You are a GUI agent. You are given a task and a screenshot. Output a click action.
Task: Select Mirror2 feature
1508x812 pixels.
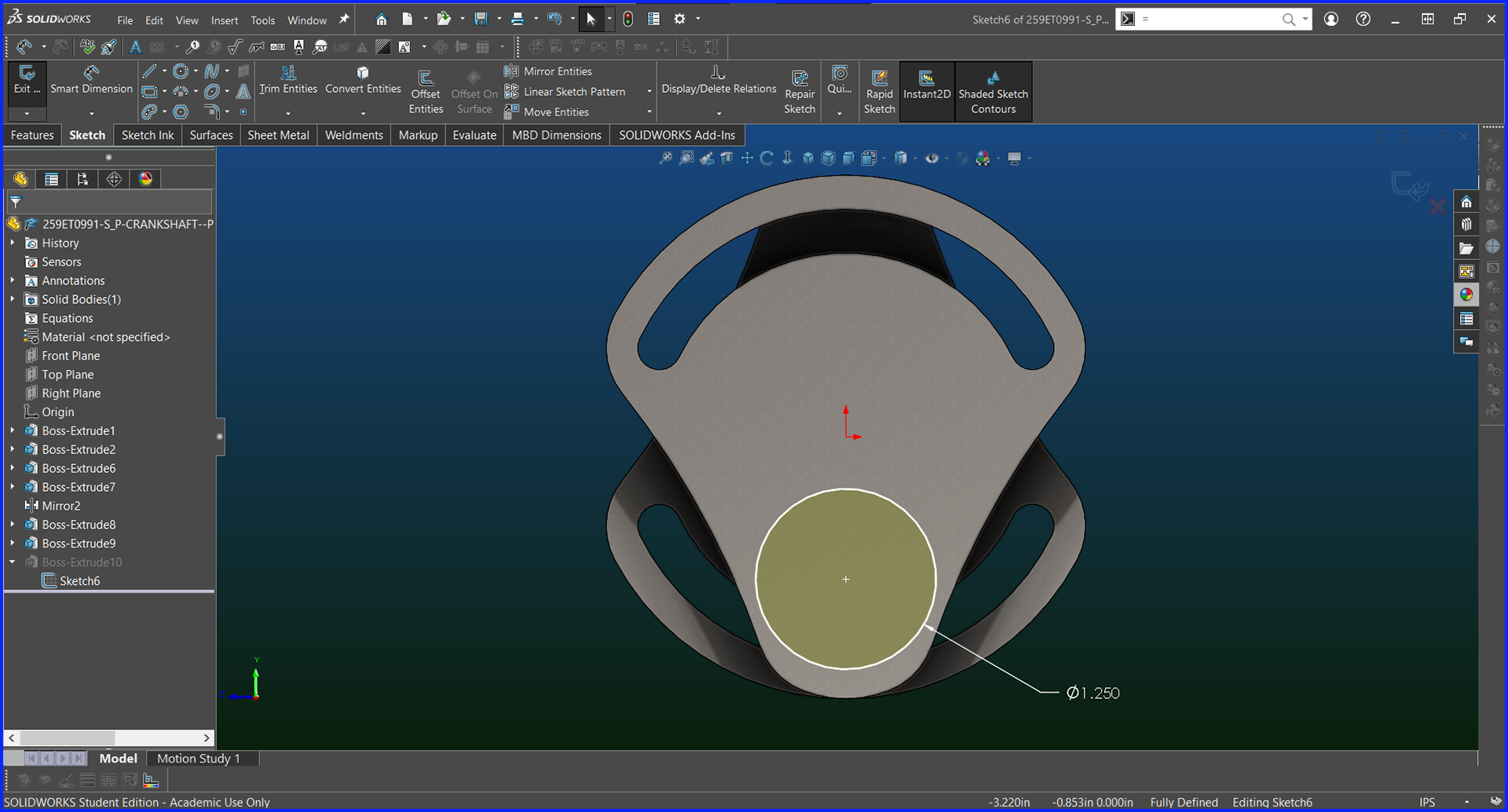point(53,506)
